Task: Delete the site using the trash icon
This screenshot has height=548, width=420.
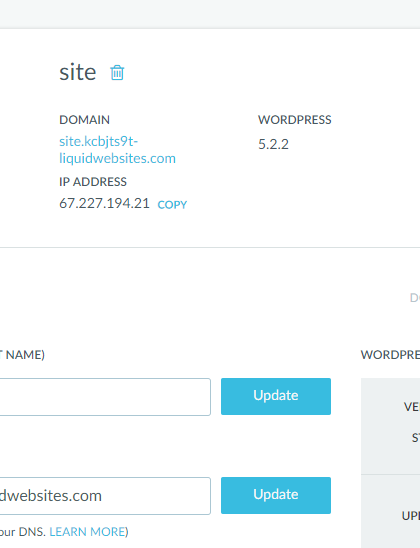Action: coord(117,73)
